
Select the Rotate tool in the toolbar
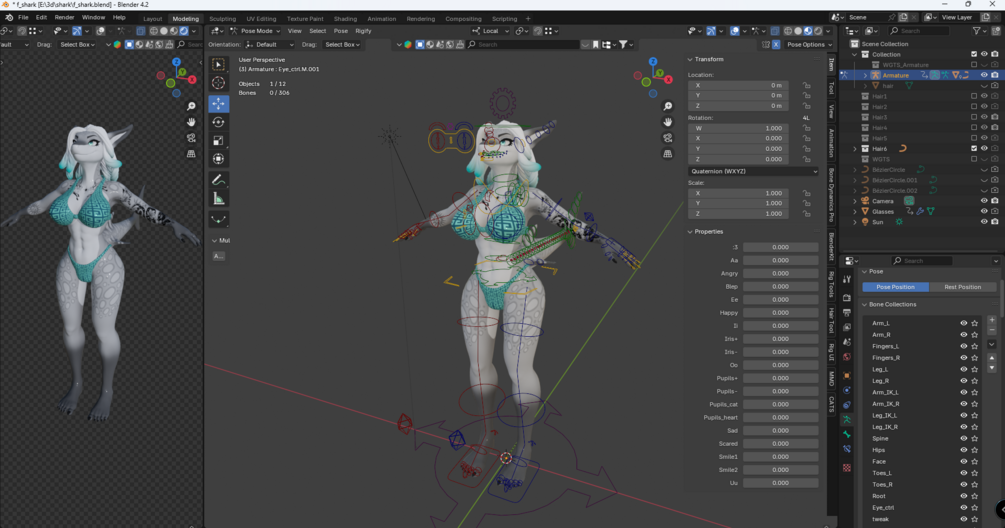coord(219,122)
